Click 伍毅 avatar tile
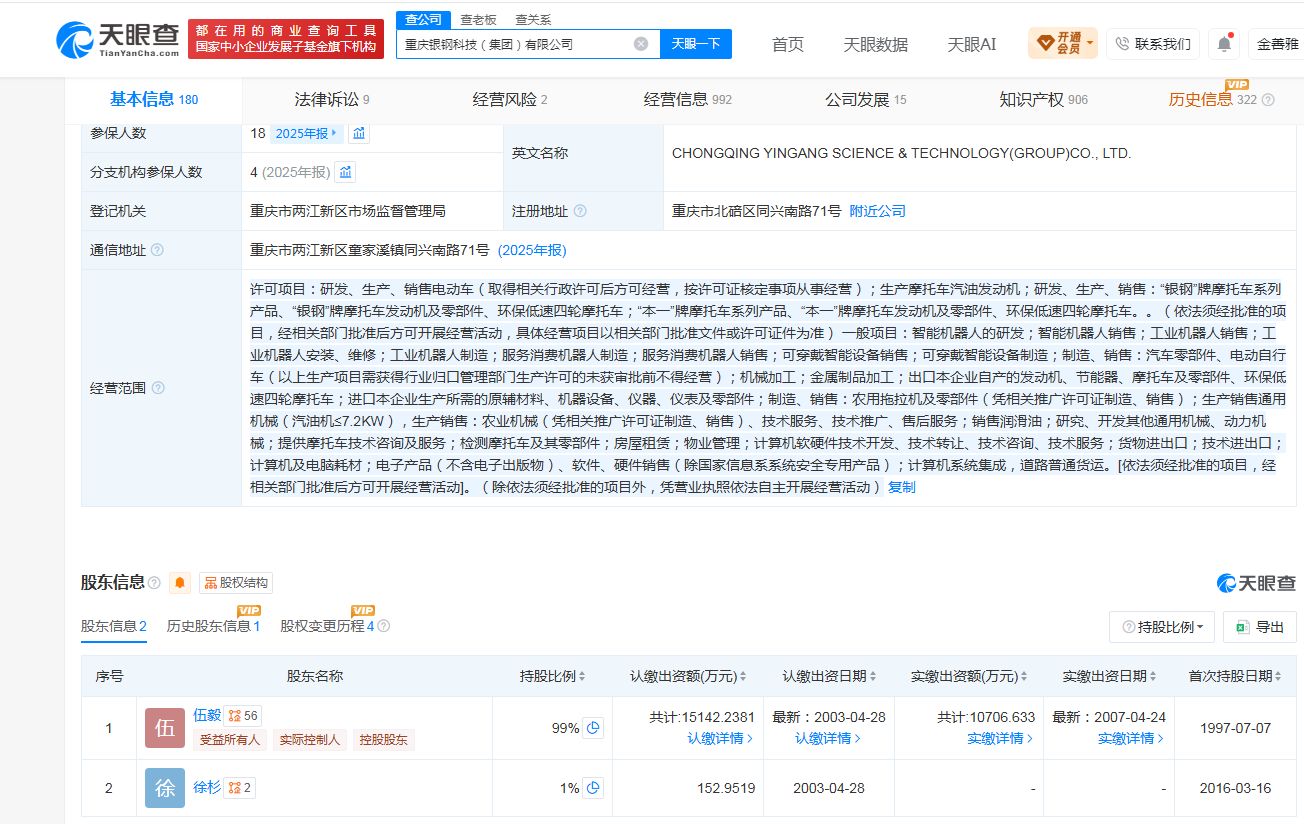This screenshot has width=1304, height=824. tap(165, 728)
